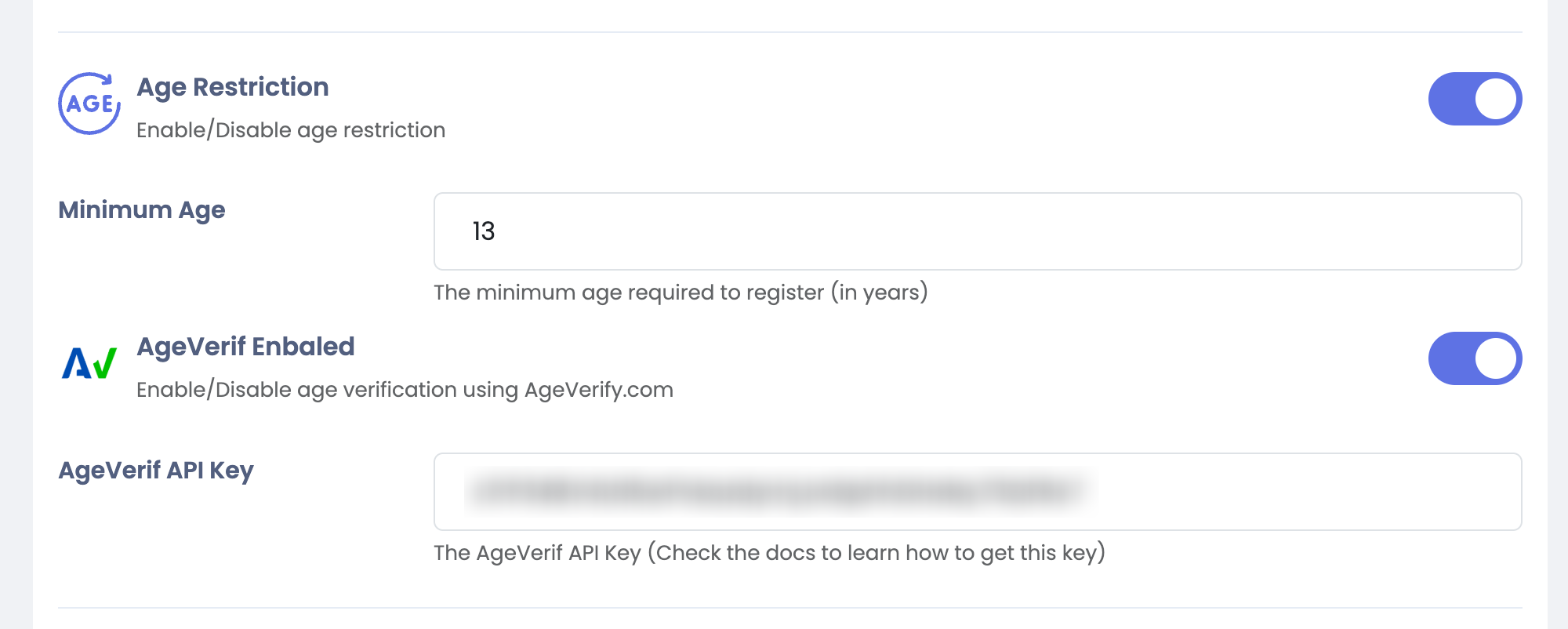
Task: Click the circular AGE icon
Action: (89, 104)
